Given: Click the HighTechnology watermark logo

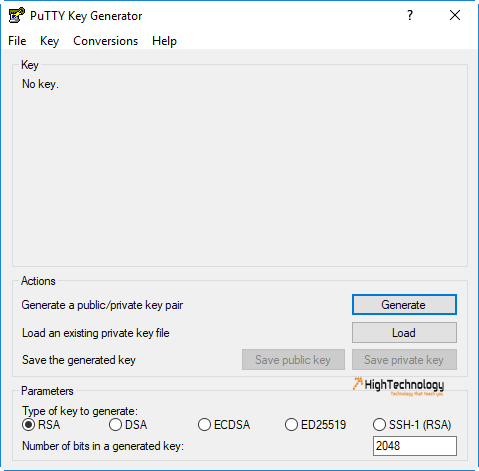Looking at the screenshot, I should pyautogui.click(x=398, y=386).
